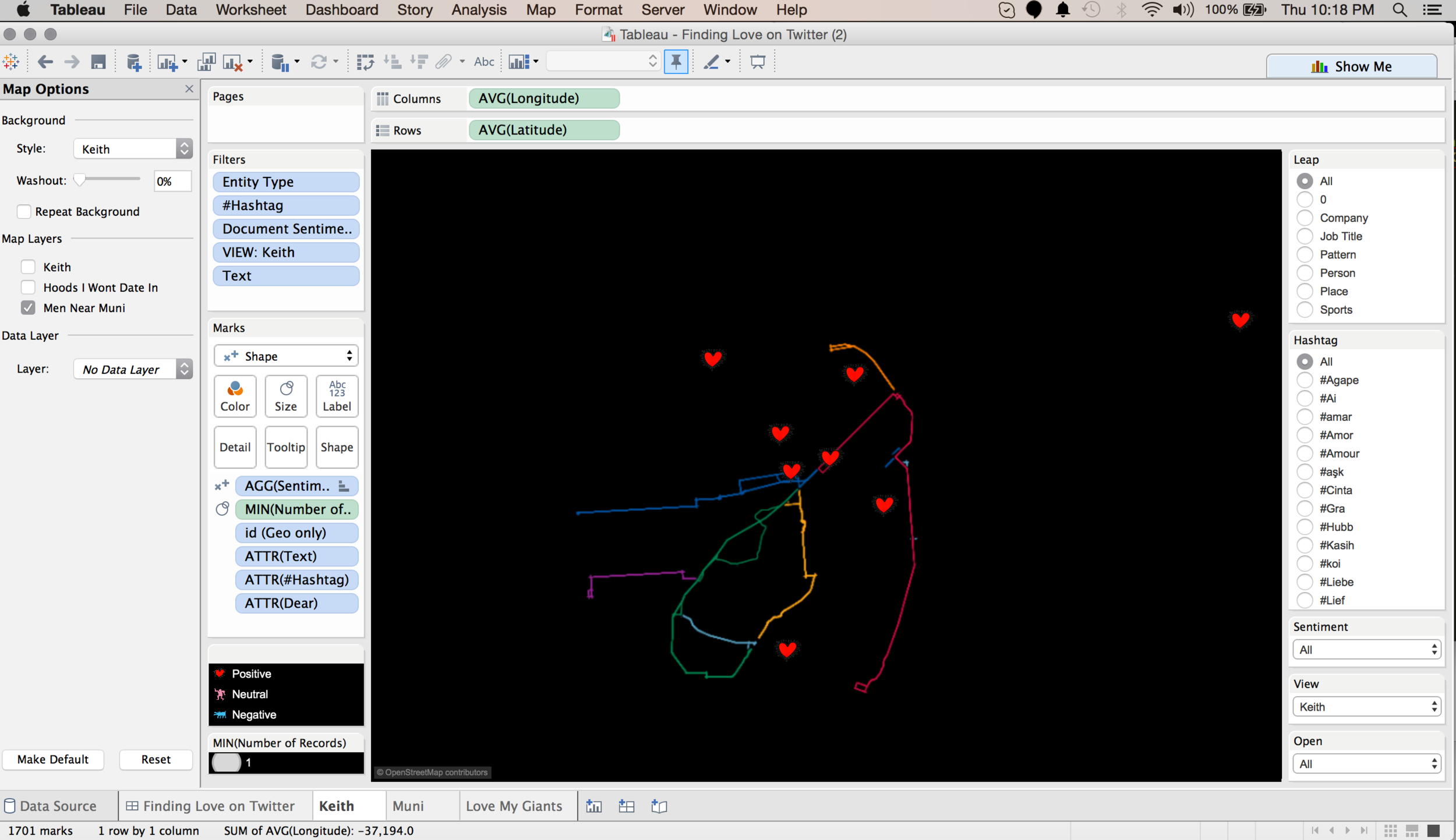The height and width of the screenshot is (840, 1456).
Task: Go to the Data Source tab
Action: 58,806
